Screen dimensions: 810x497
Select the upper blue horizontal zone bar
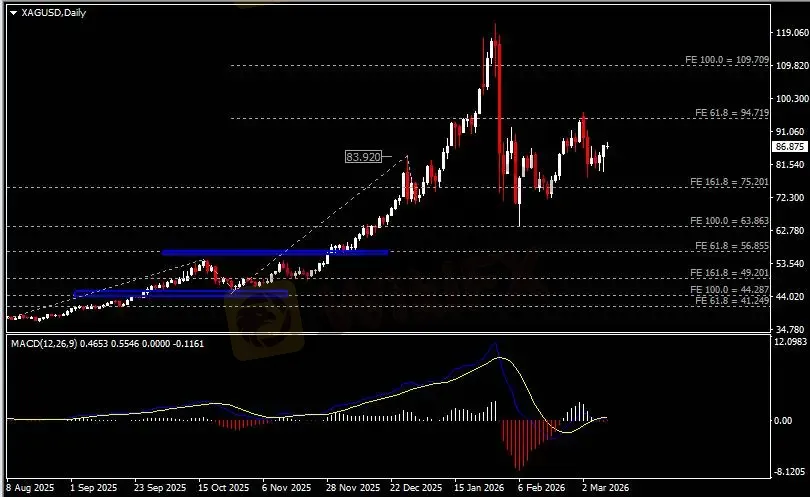pos(275,252)
